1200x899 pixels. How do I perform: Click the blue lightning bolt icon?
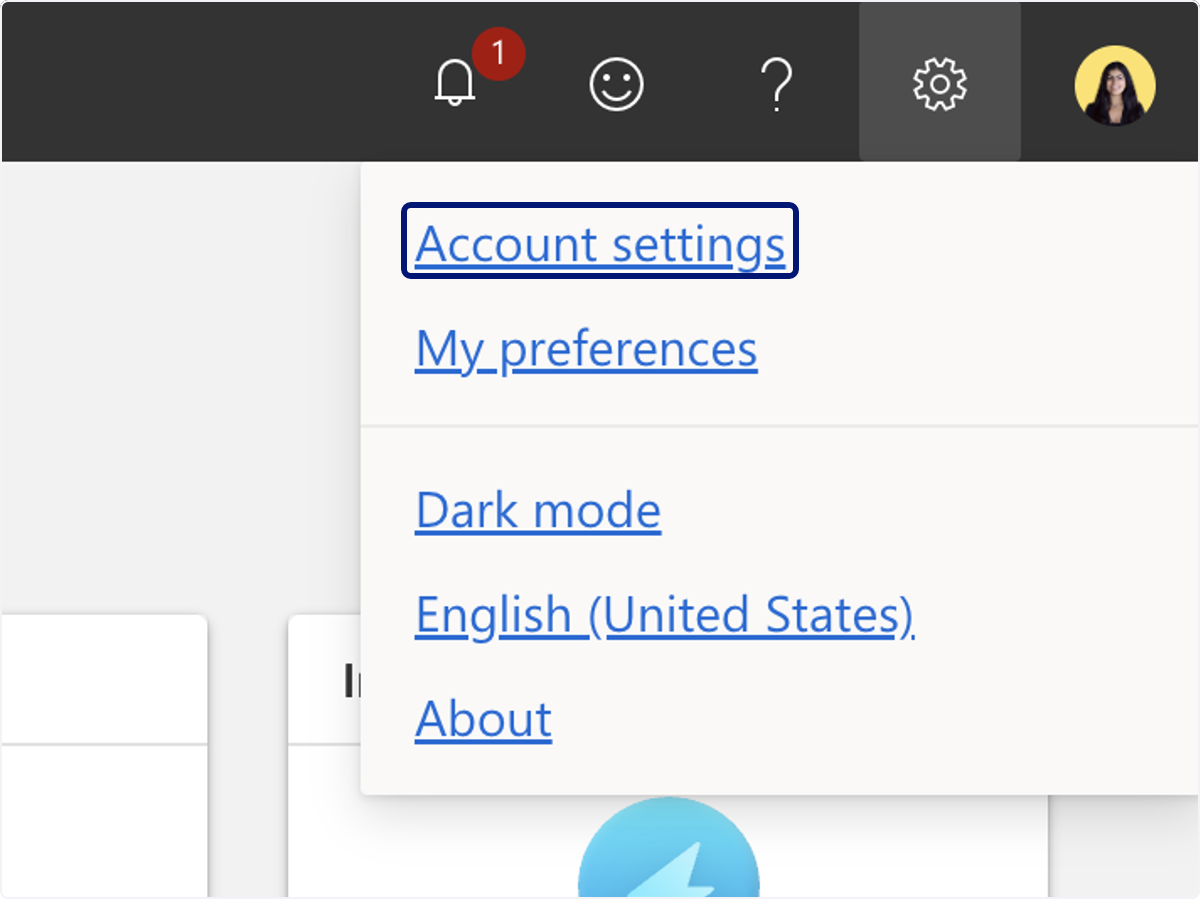(x=669, y=848)
